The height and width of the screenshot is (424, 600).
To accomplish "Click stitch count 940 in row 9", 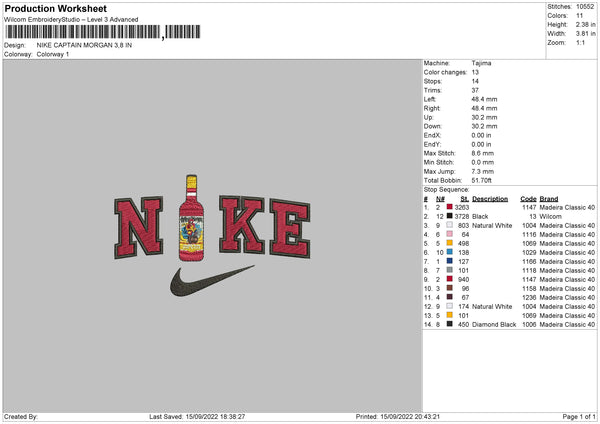I will [463, 279].
